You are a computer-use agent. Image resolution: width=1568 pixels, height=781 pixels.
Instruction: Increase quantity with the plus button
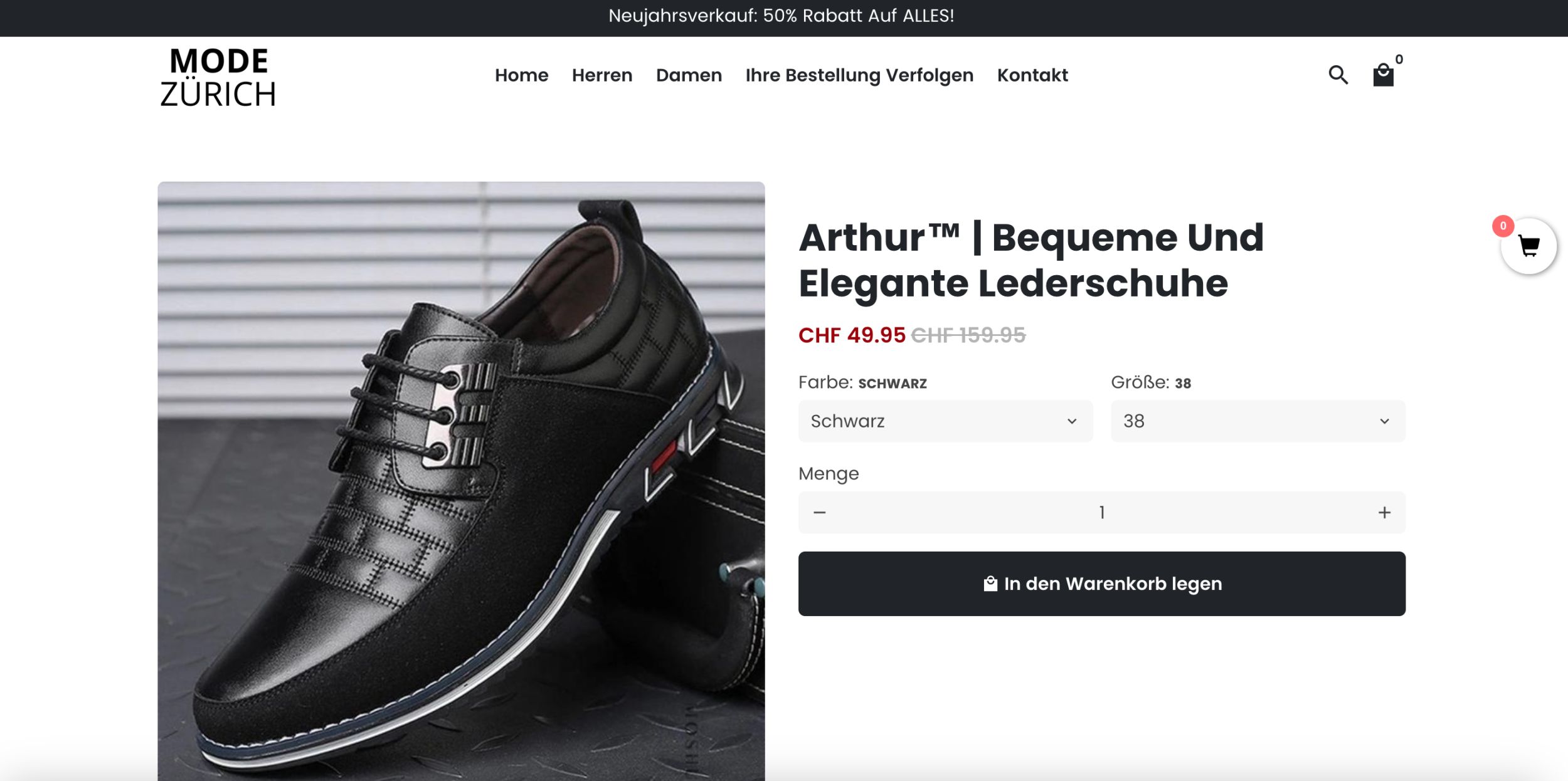[1384, 513]
